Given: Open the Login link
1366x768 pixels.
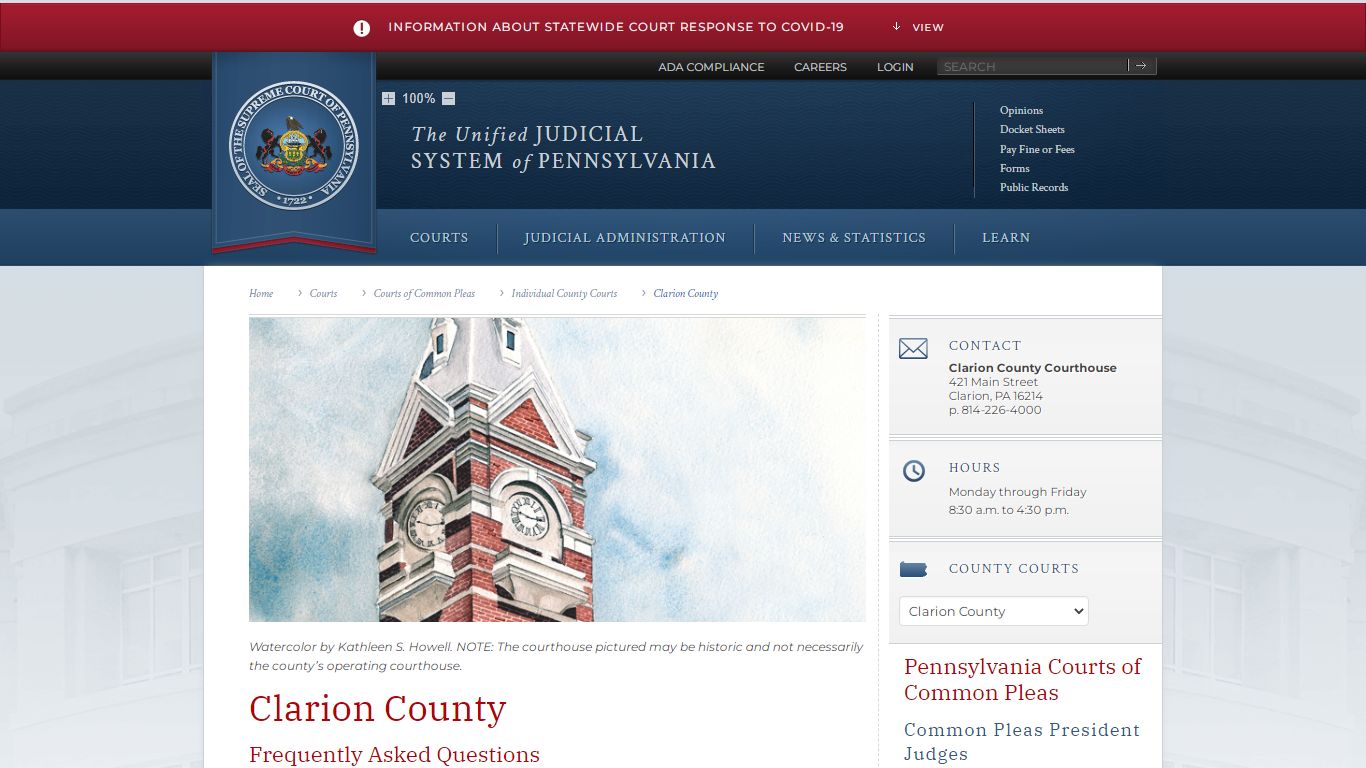Looking at the screenshot, I should click(x=895, y=67).
